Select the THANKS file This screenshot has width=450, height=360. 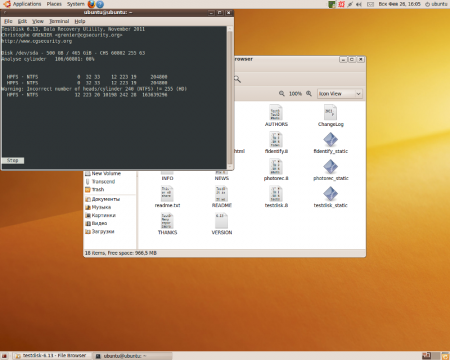click(x=167, y=224)
